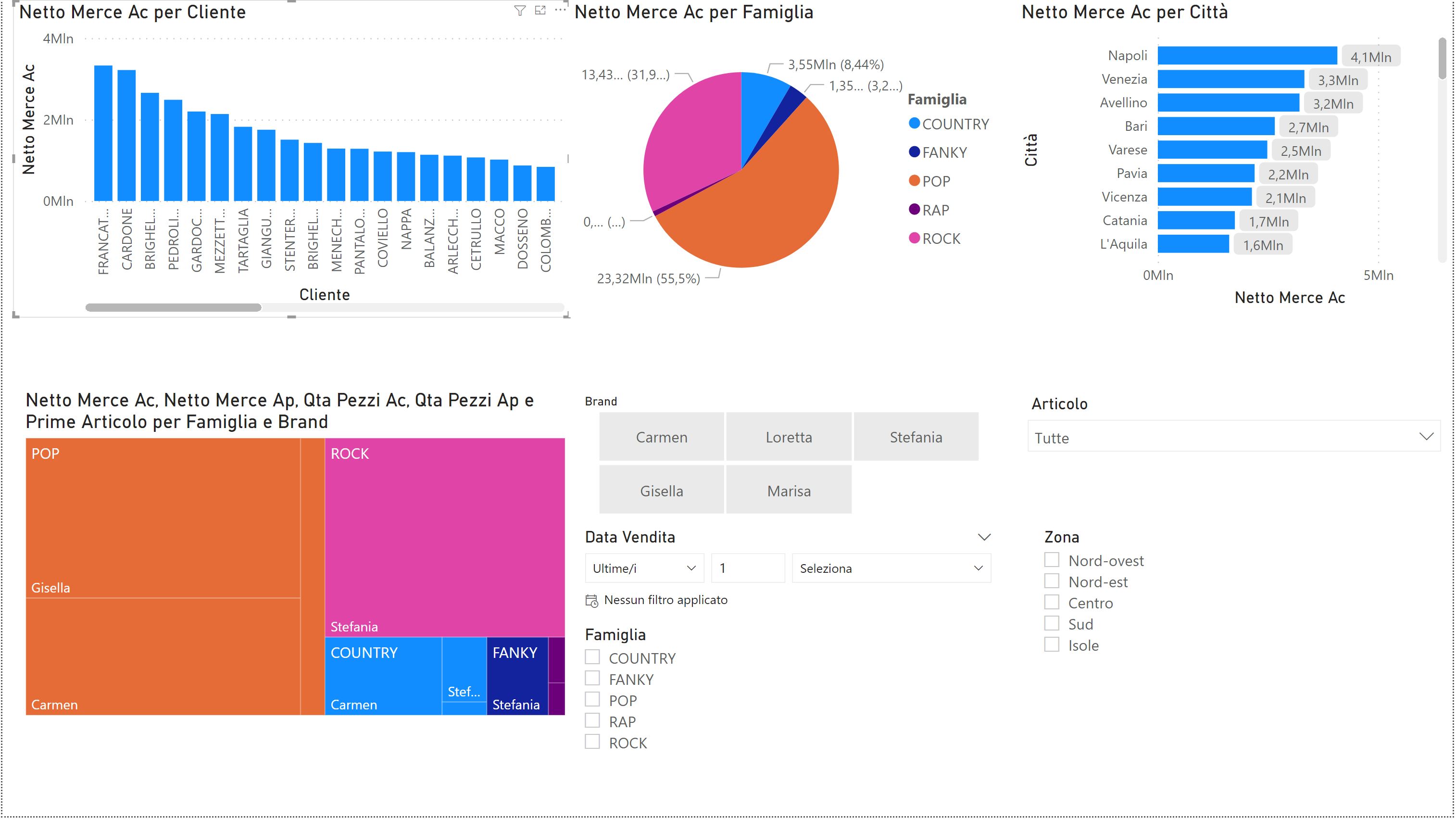Open focus mode for Cliente chart
This screenshot has height=820, width=1456.
(x=540, y=11)
